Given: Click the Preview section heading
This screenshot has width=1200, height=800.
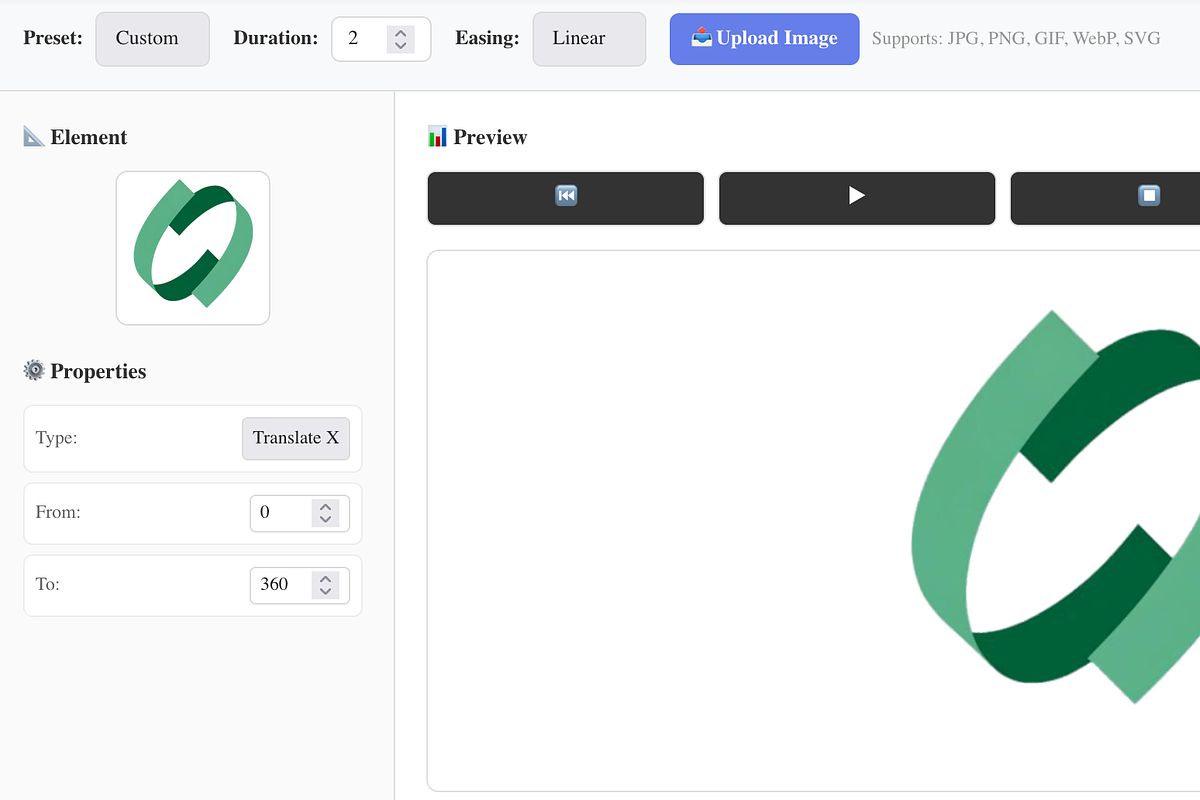Looking at the screenshot, I should tap(477, 137).
